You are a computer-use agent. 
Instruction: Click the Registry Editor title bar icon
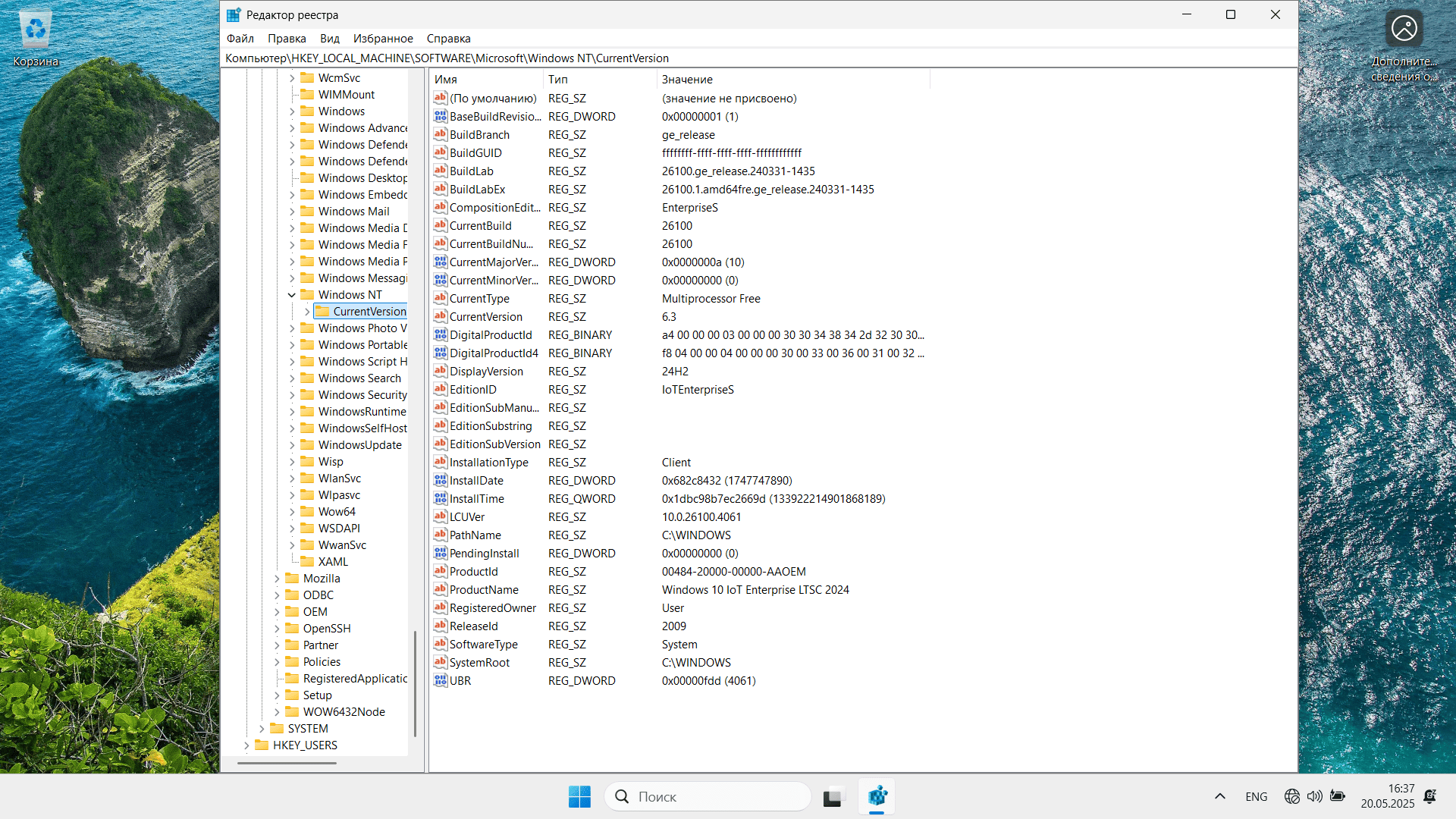[x=234, y=14]
